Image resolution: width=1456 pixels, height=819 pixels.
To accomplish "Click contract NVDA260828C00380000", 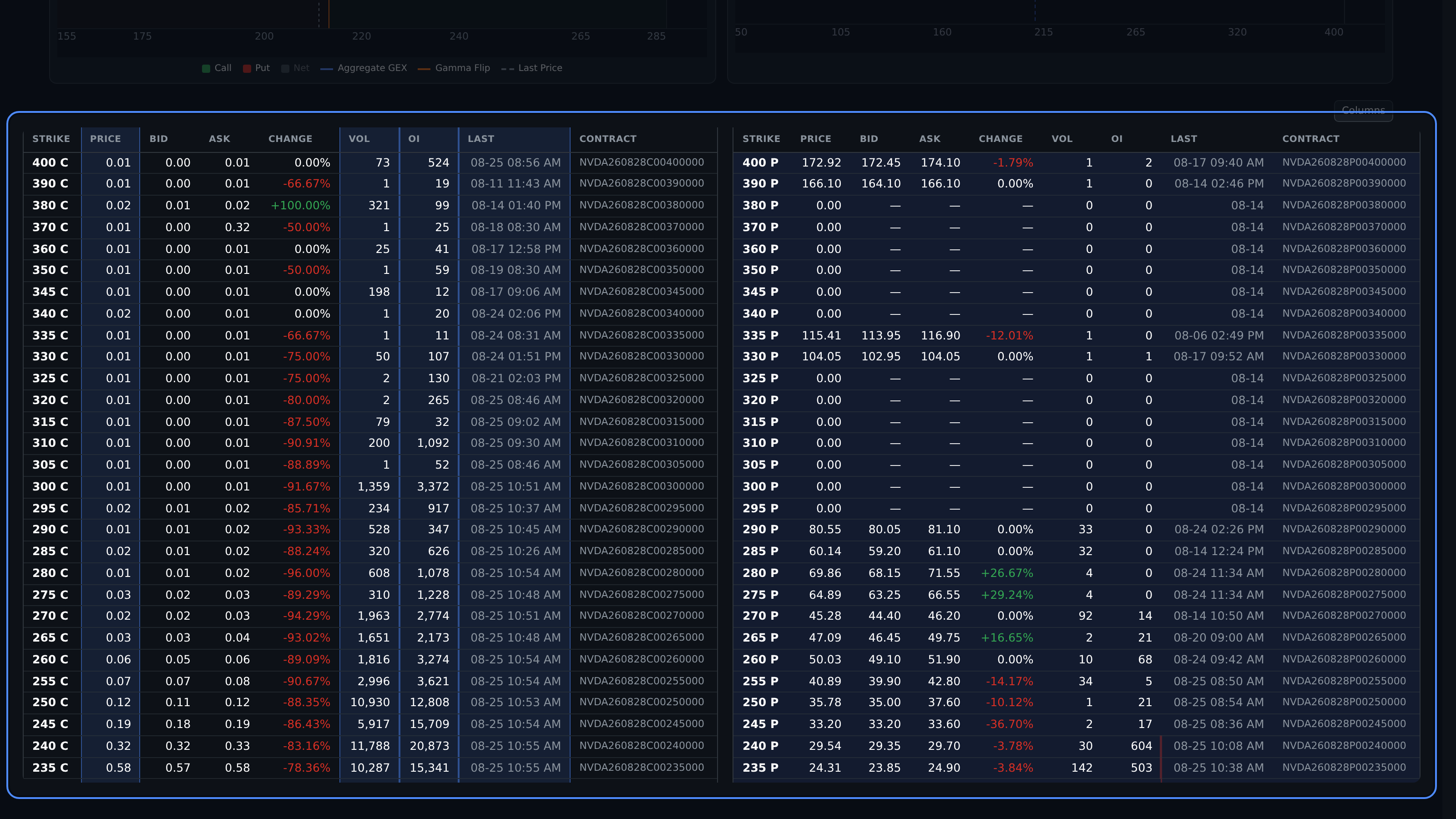I will coord(642,205).
